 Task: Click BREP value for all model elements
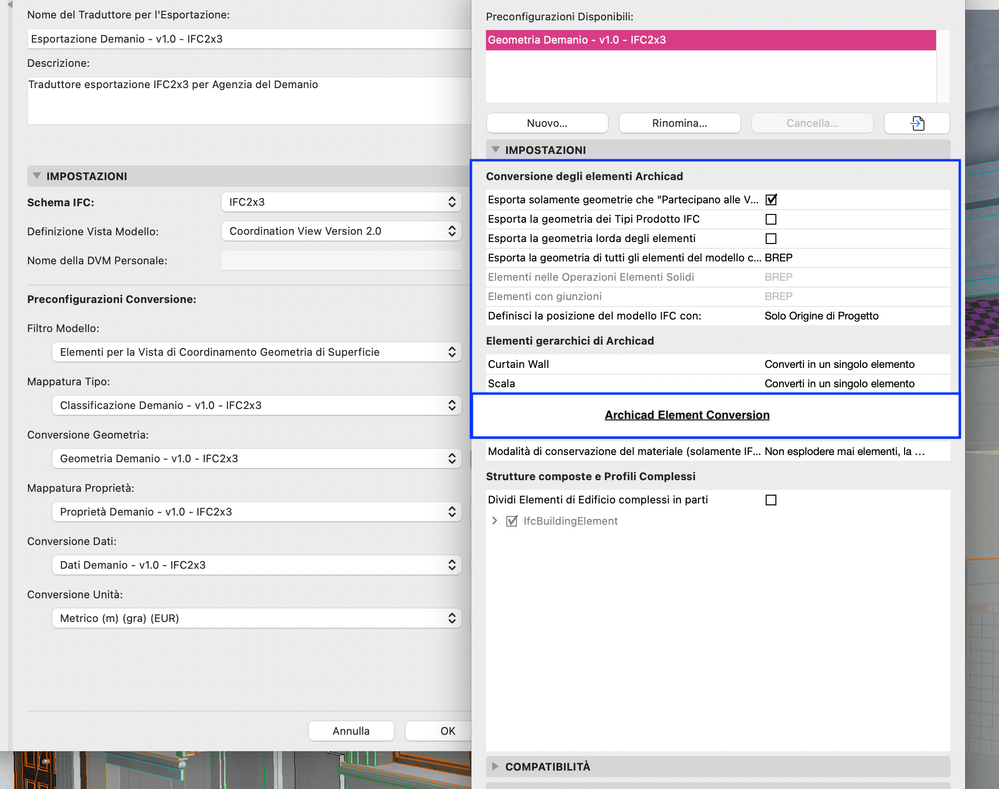[x=779, y=257]
